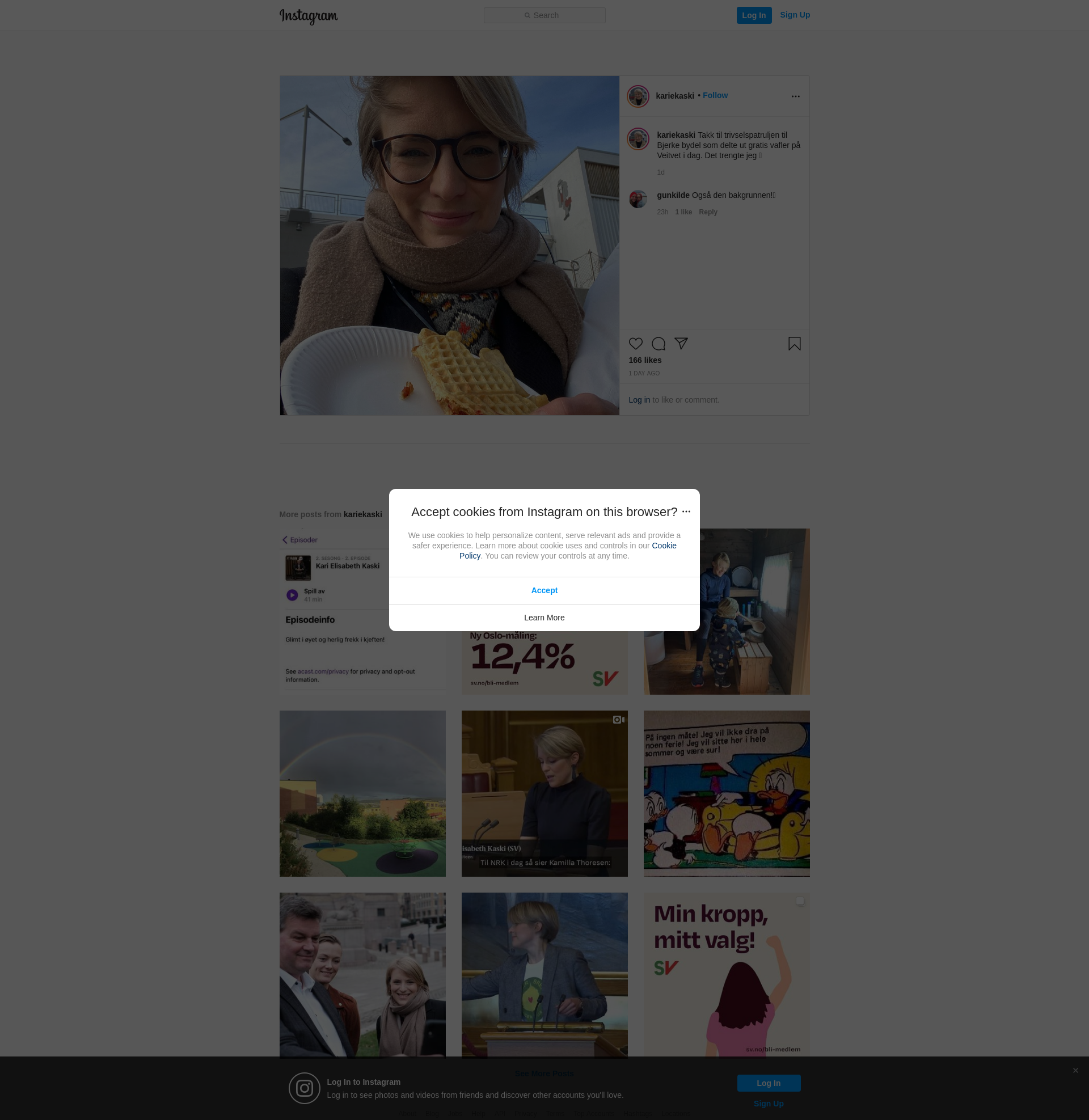Follow kariekaski
Image resolution: width=1089 pixels, height=1120 pixels.
(x=715, y=95)
